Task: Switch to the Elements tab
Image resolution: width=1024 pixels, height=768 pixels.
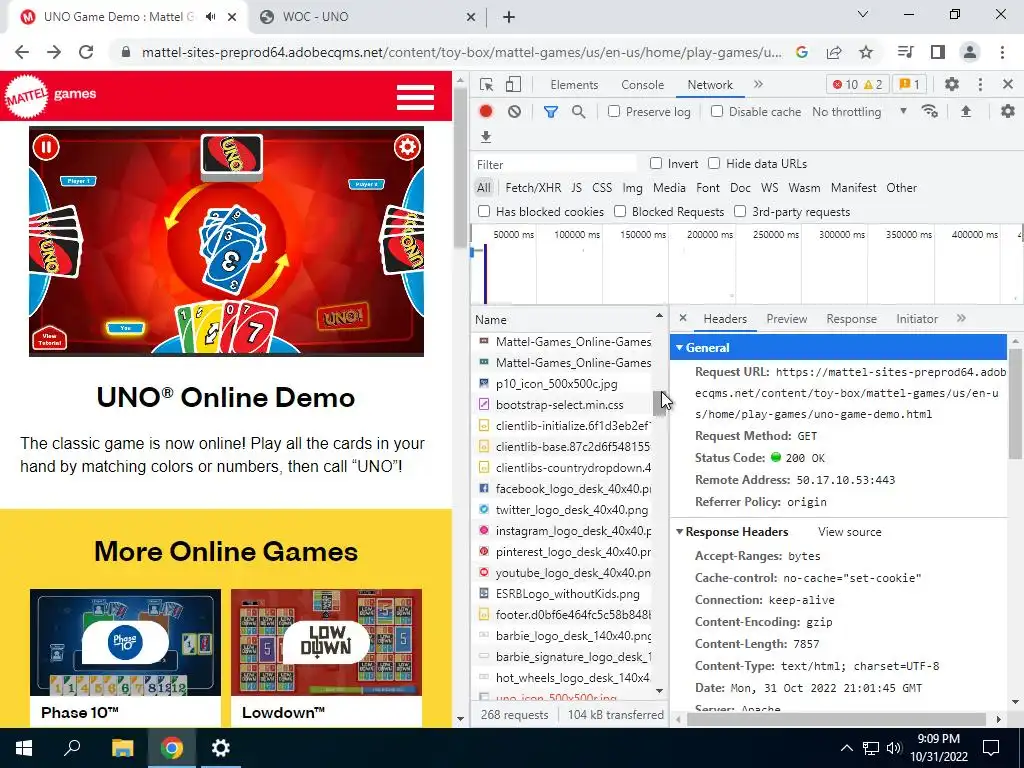Action: coord(574,85)
